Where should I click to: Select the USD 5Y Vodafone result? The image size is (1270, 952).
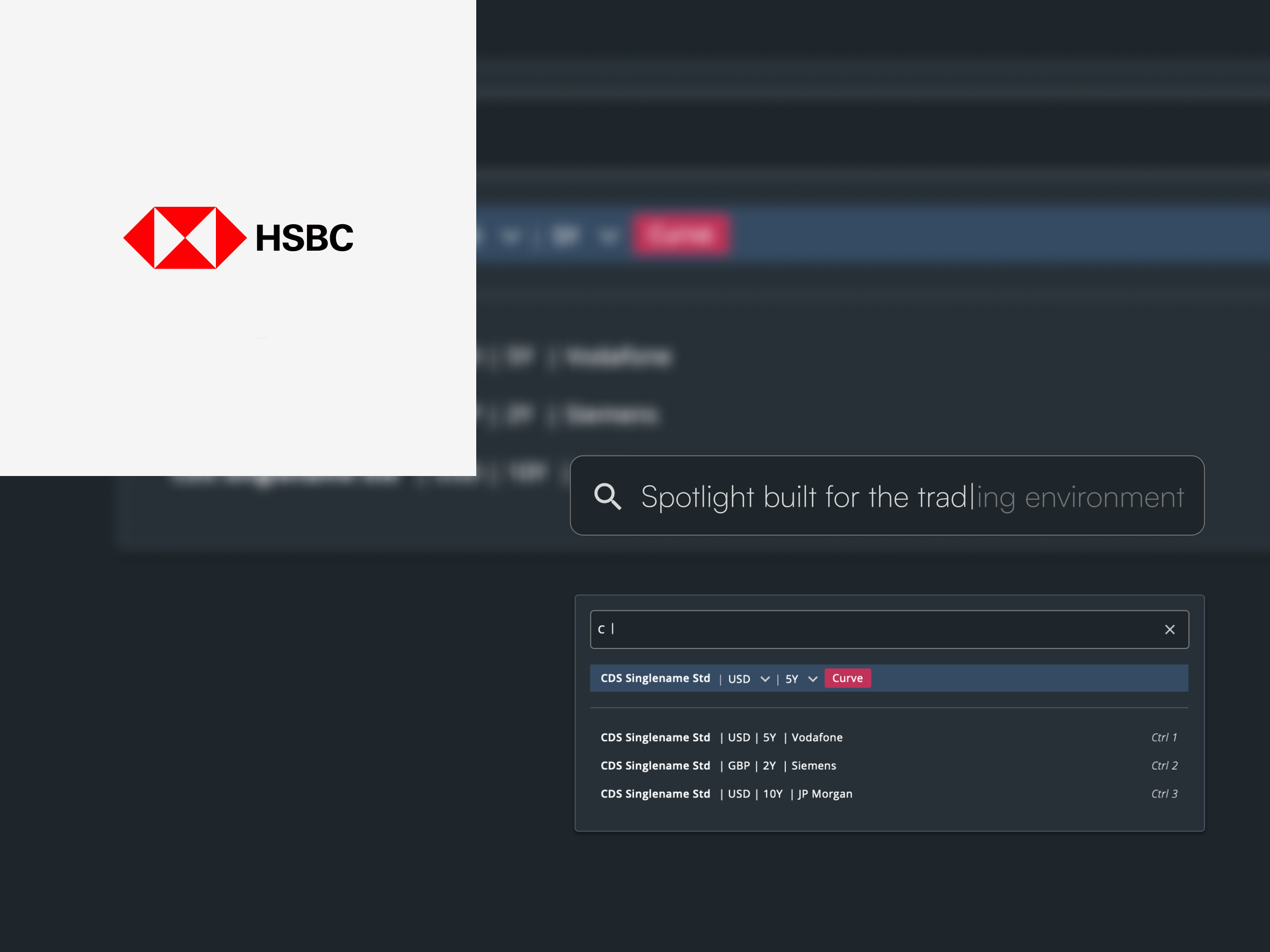pyautogui.click(x=890, y=737)
